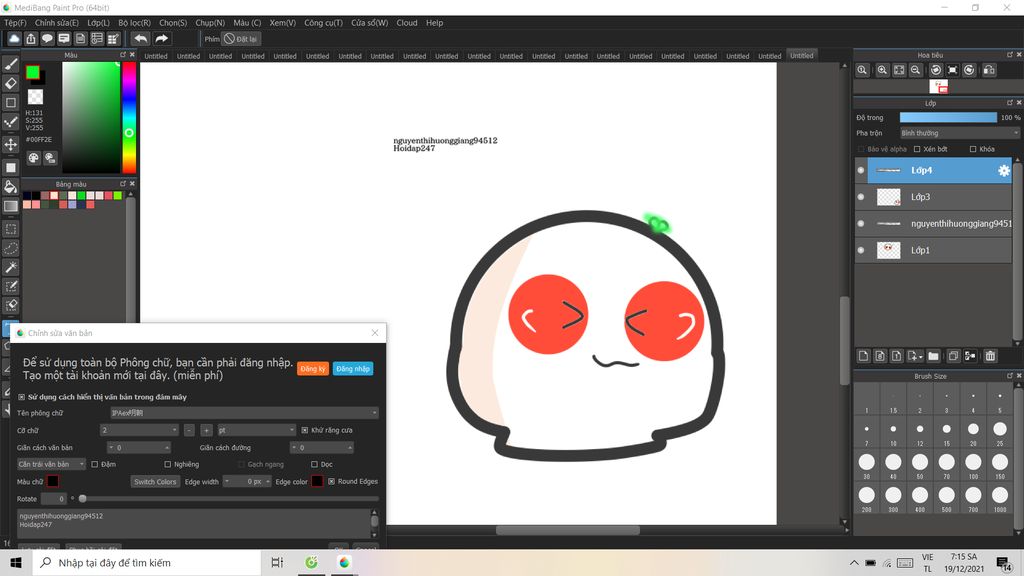
Task: Zoom in using the navigator magnifier plus
Action: pyautogui.click(x=882, y=70)
